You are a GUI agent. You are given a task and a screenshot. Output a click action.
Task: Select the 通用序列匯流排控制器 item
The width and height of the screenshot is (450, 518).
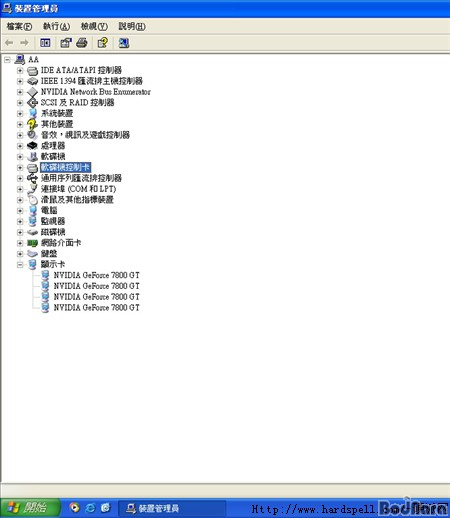81,178
